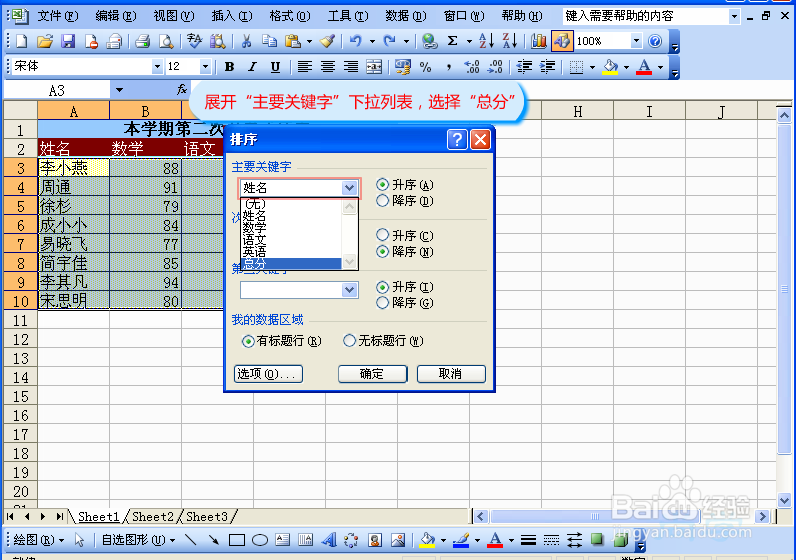The width and height of the screenshot is (796, 560).
Task: Open the zoom 100% dropdown
Action: pos(636,41)
